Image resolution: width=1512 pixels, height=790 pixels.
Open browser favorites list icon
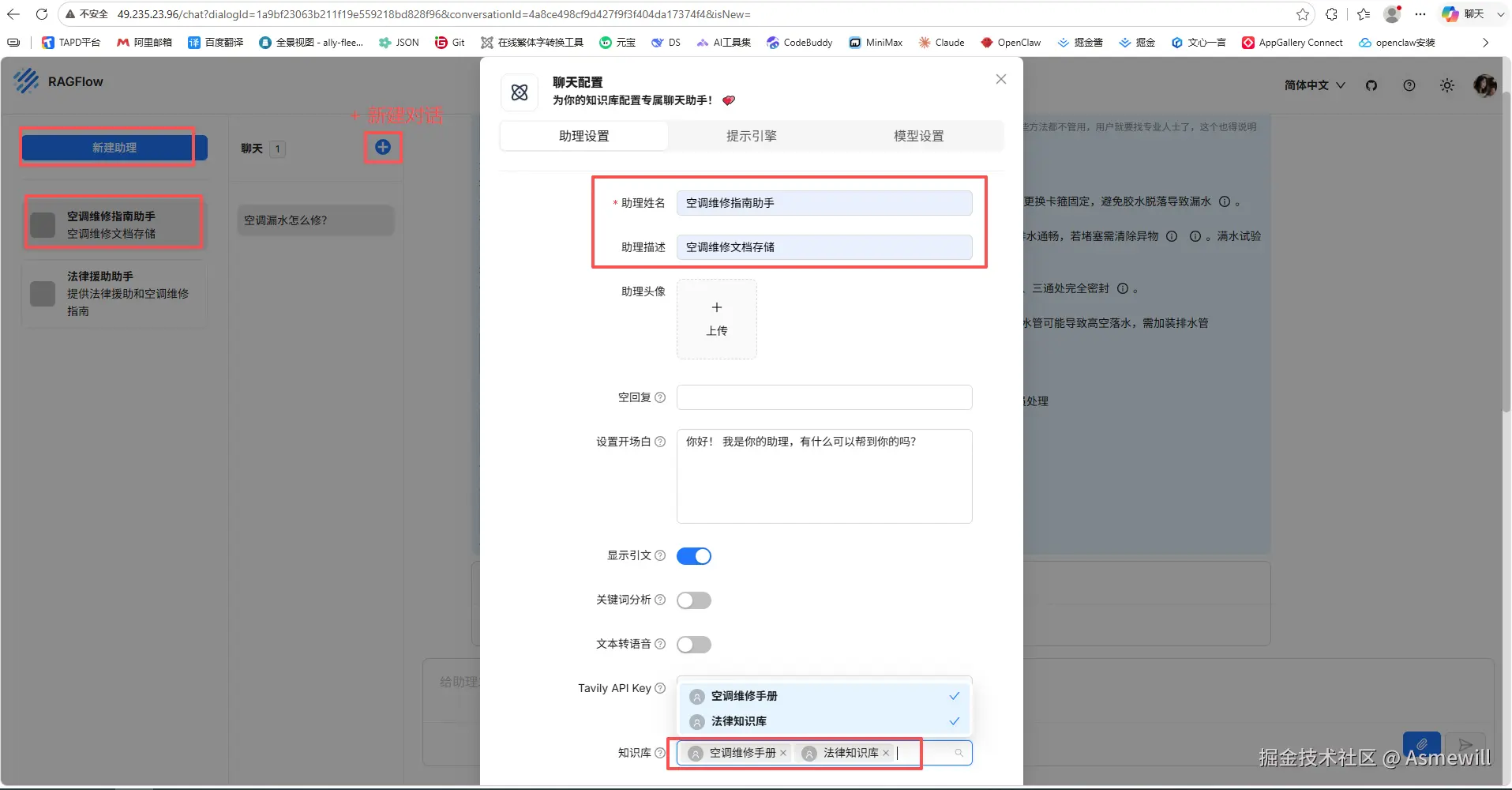click(x=1364, y=14)
